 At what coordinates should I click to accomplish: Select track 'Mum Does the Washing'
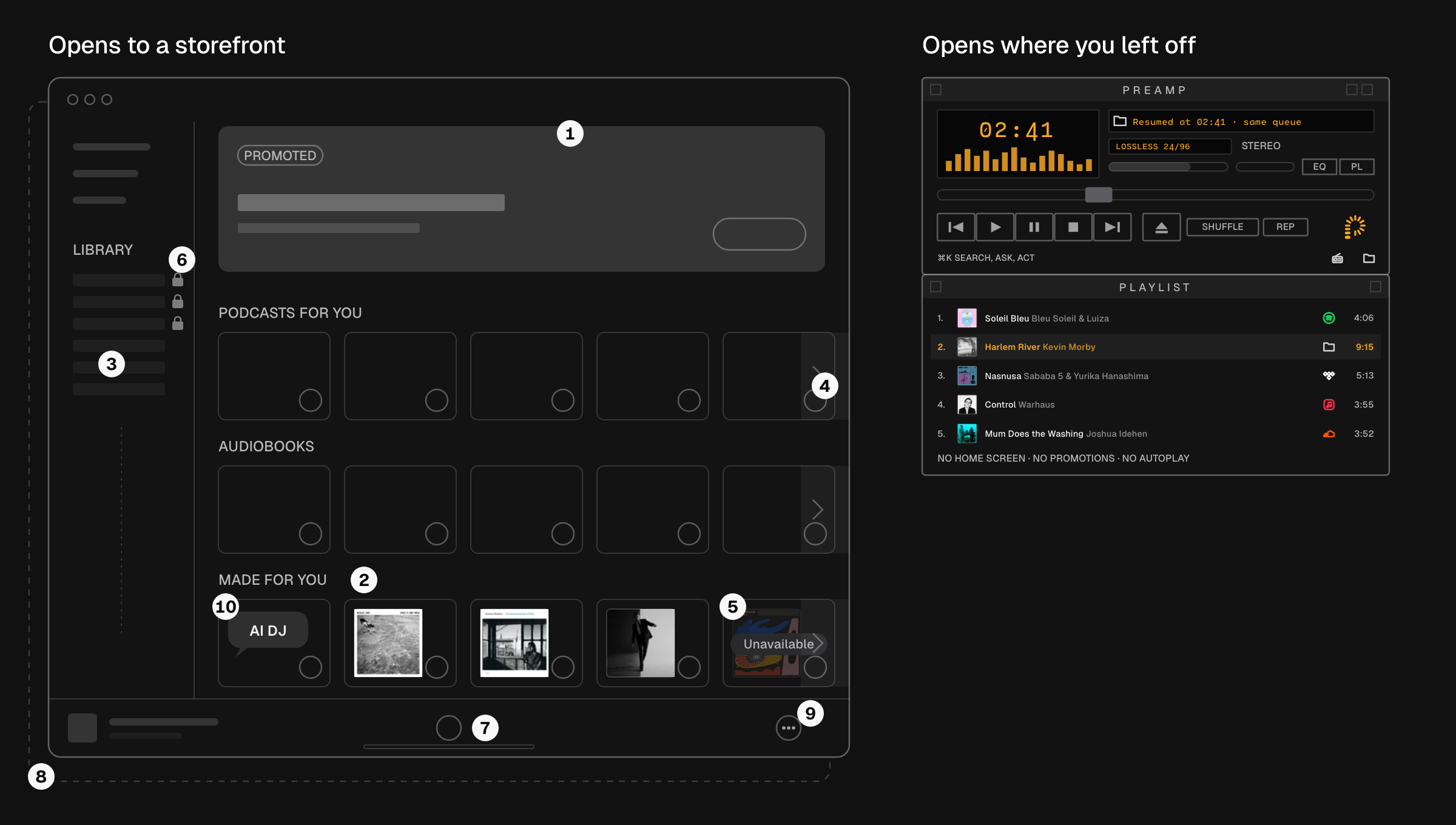pyautogui.click(x=1155, y=434)
